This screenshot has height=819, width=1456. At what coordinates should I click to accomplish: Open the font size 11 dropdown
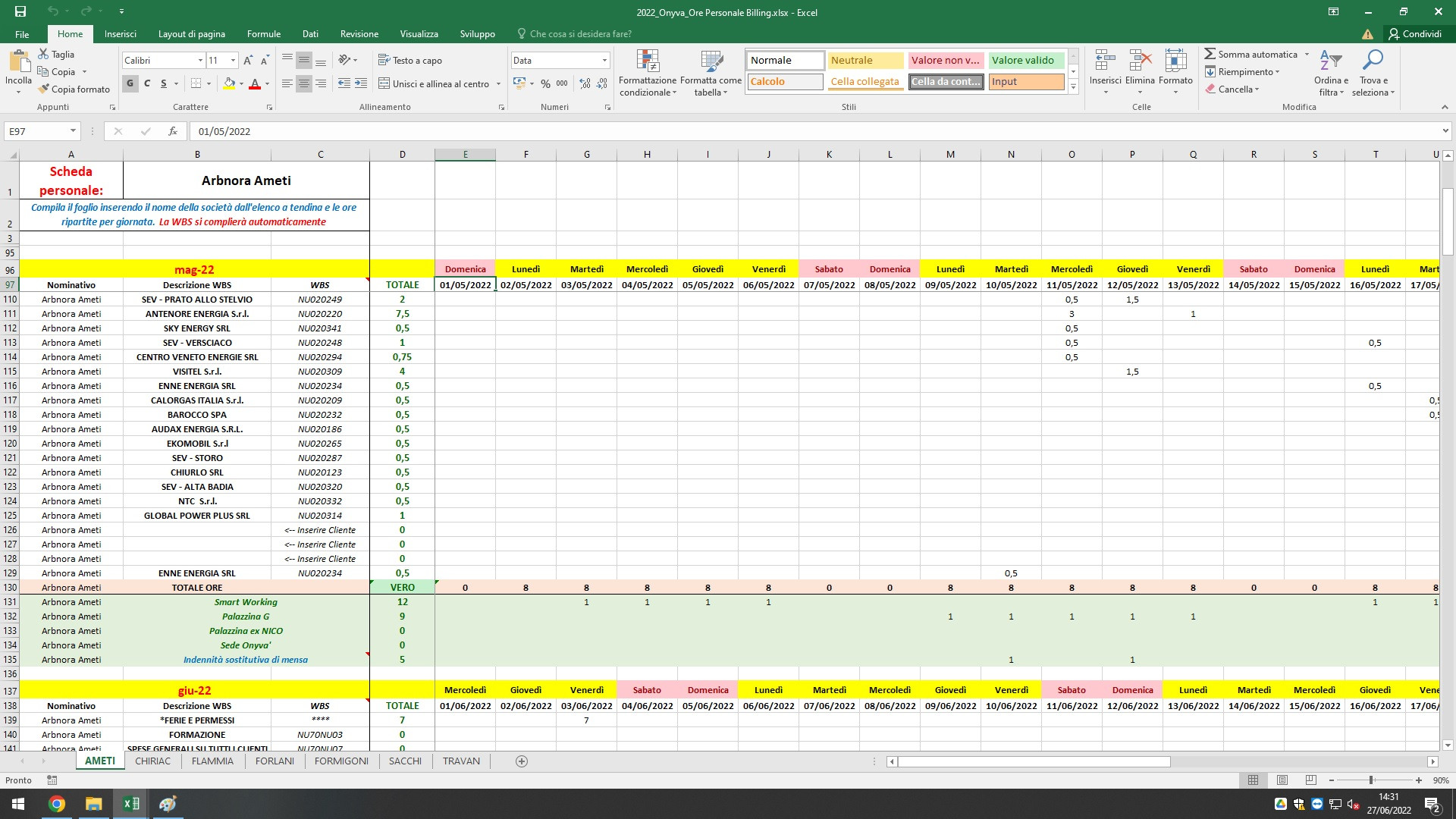coord(233,60)
